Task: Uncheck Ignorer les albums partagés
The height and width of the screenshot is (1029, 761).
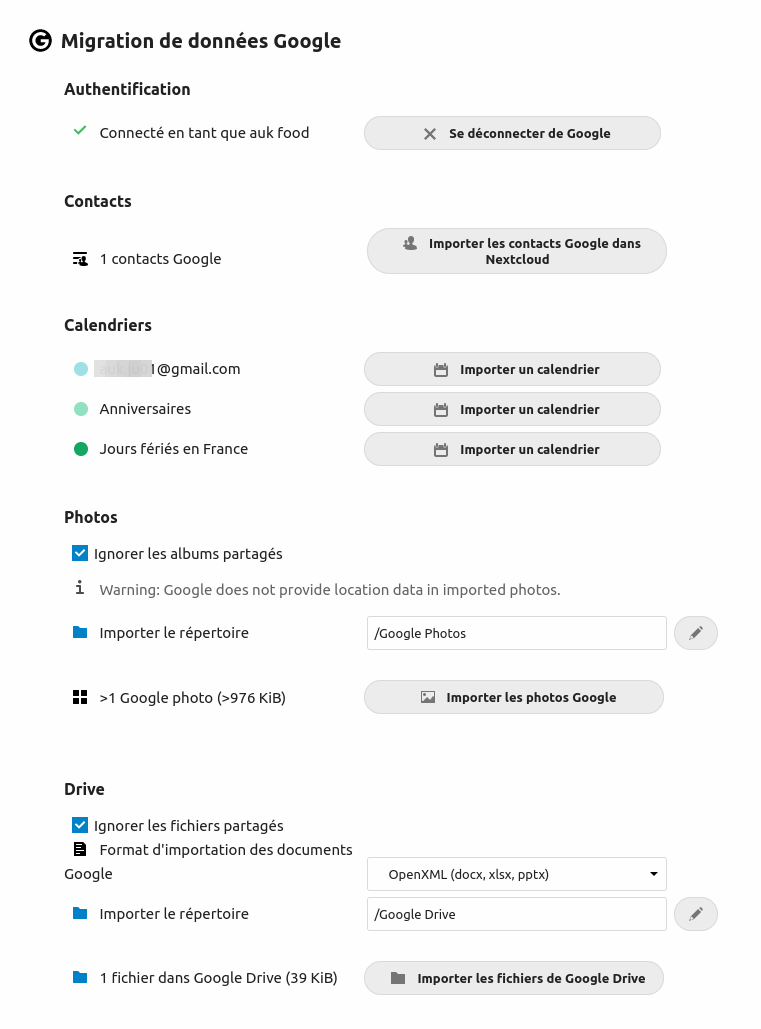Action: point(80,553)
